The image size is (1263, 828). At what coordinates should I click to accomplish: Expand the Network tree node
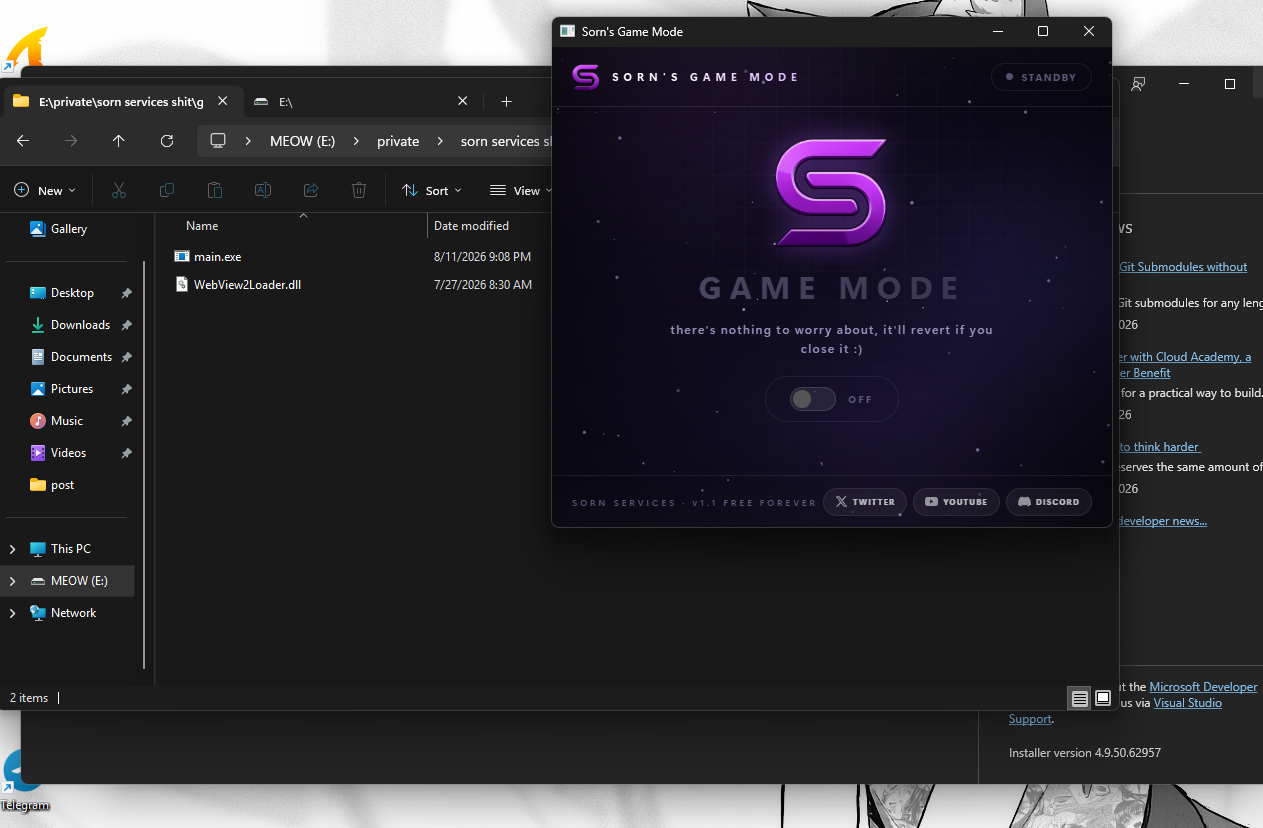click(x=12, y=613)
